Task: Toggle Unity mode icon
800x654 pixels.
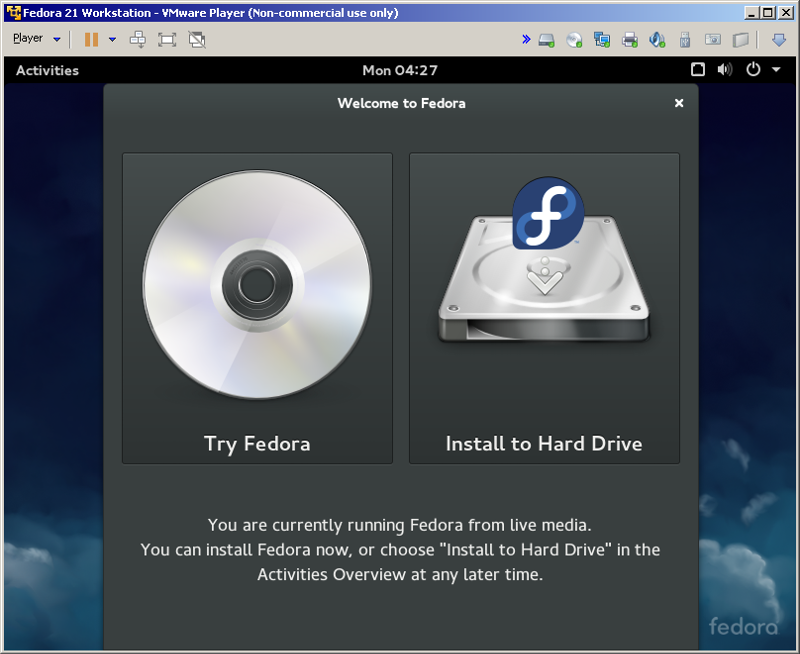Action: (x=197, y=39)
